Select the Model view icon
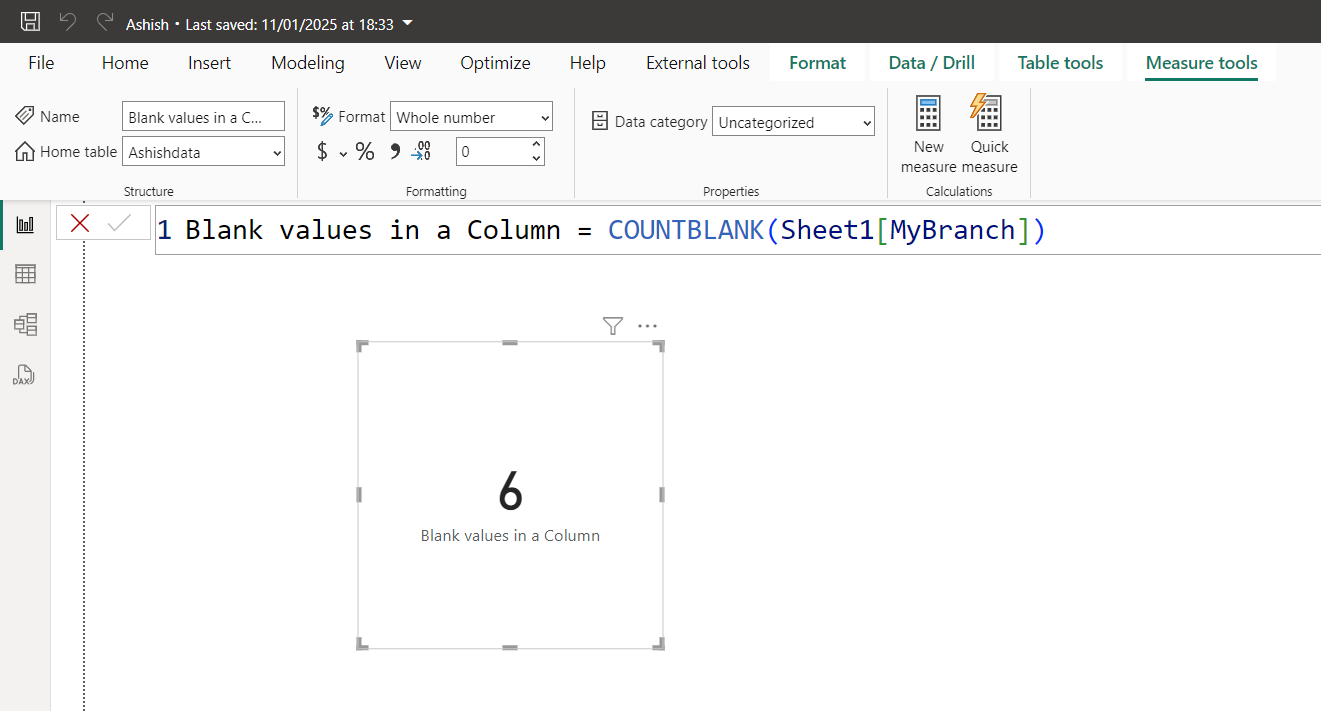 click(25, 324)
